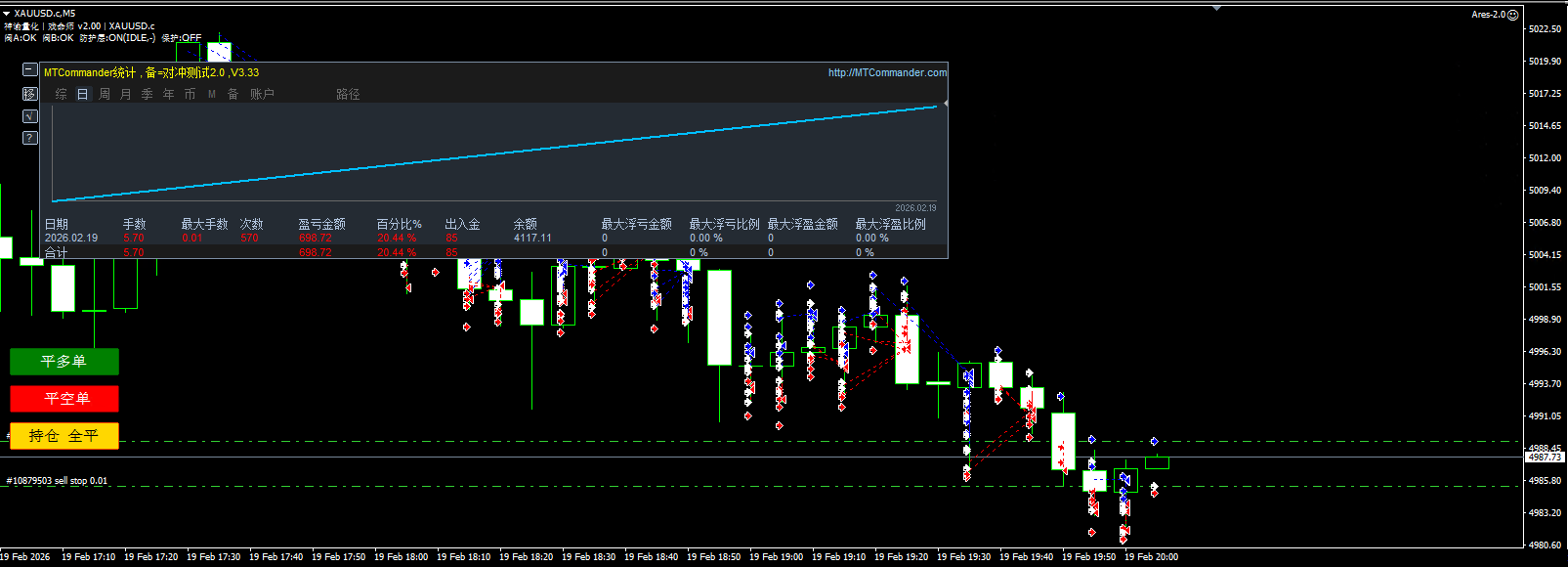Viewport: 1568px width, 567px height.
Task: Select the 综 summary tab
Action: 62,94
